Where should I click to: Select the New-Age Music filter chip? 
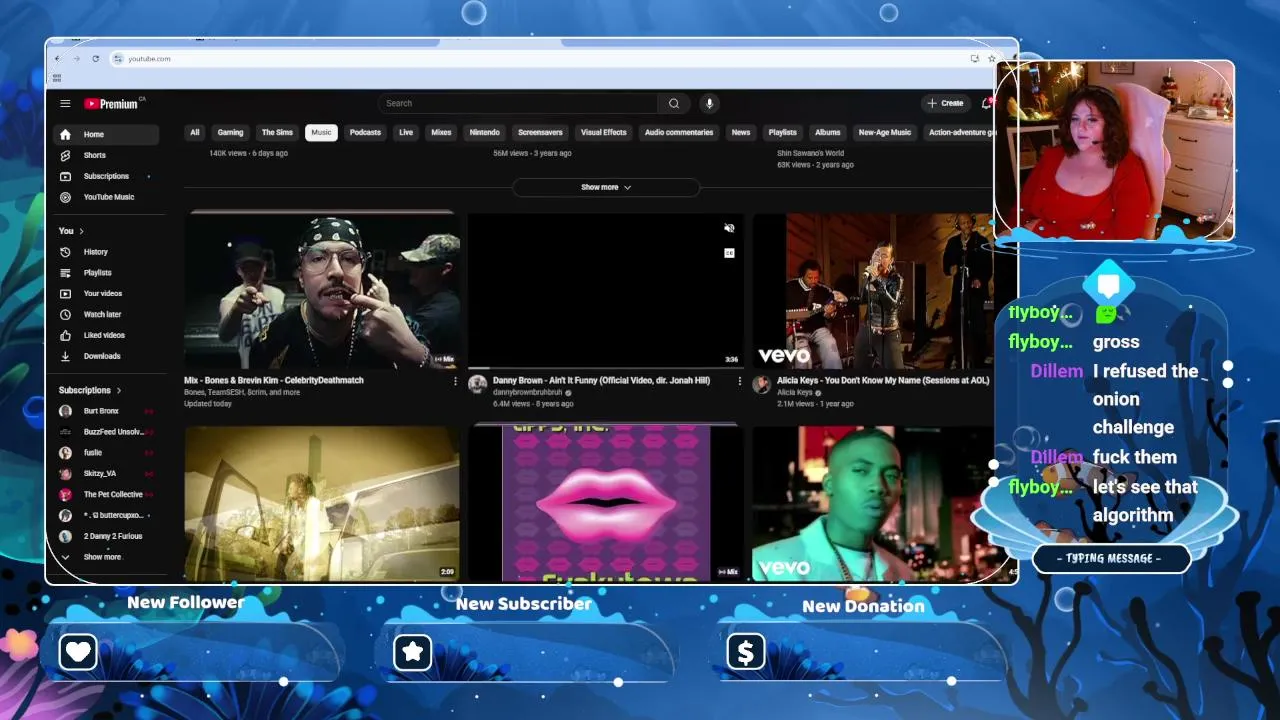coord(885,132)
